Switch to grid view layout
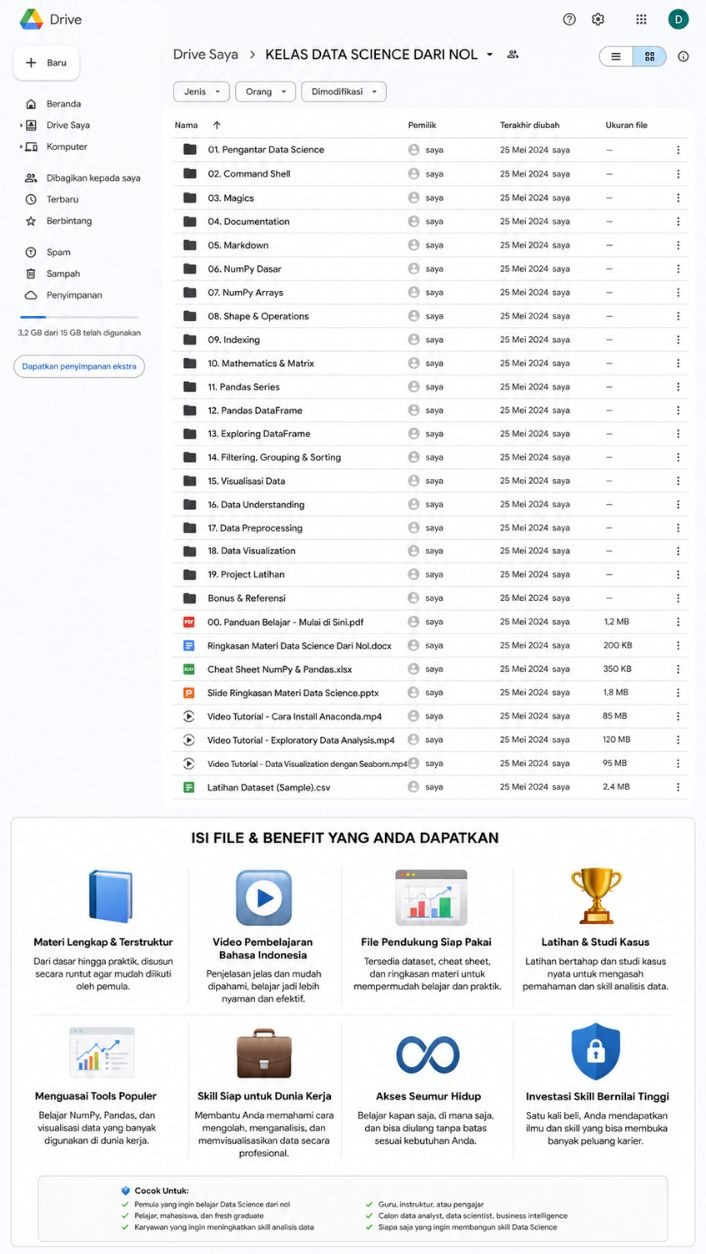Viewport: 706px width, 1254px height. pos(650,57)
